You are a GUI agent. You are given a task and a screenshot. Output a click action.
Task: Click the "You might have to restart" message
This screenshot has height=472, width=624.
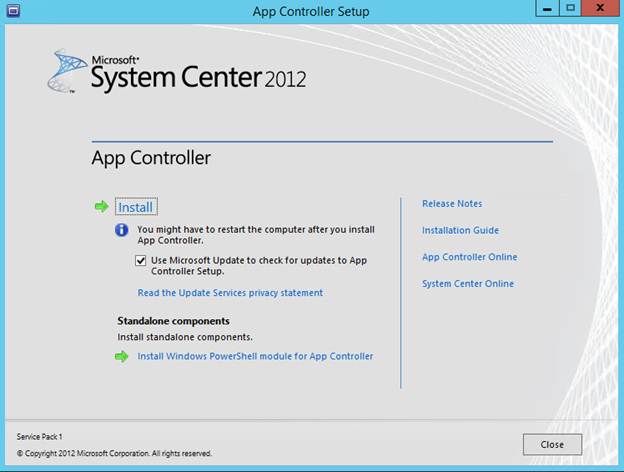tap(256, 235)
